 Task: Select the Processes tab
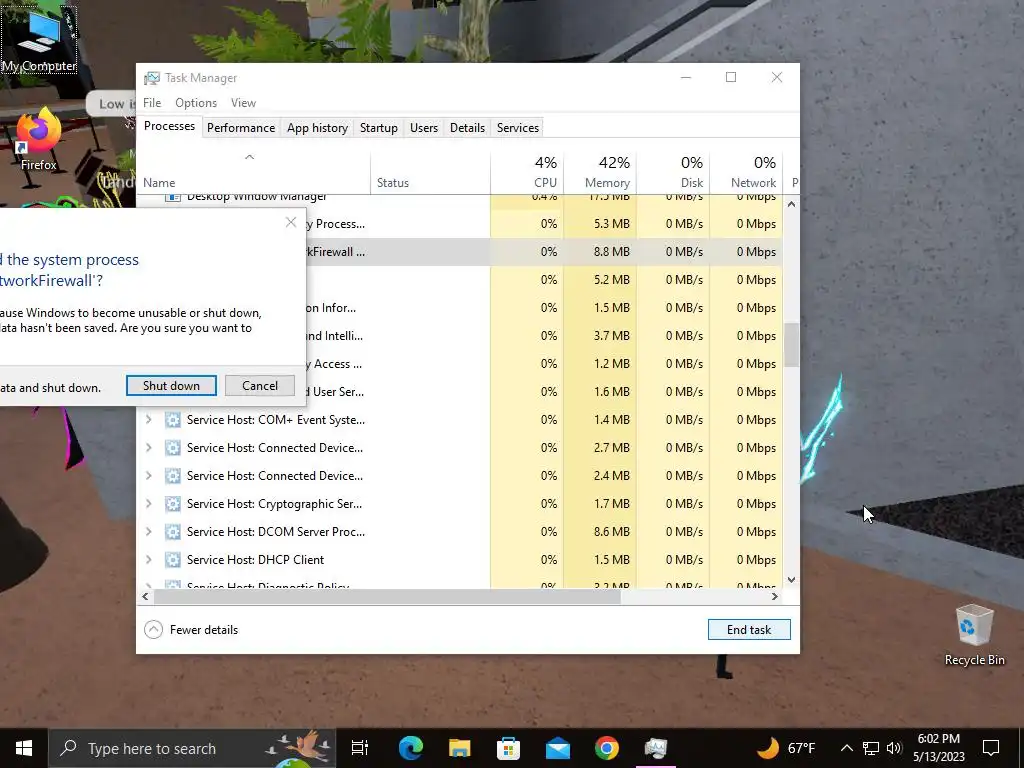click(x=169, y=126)
